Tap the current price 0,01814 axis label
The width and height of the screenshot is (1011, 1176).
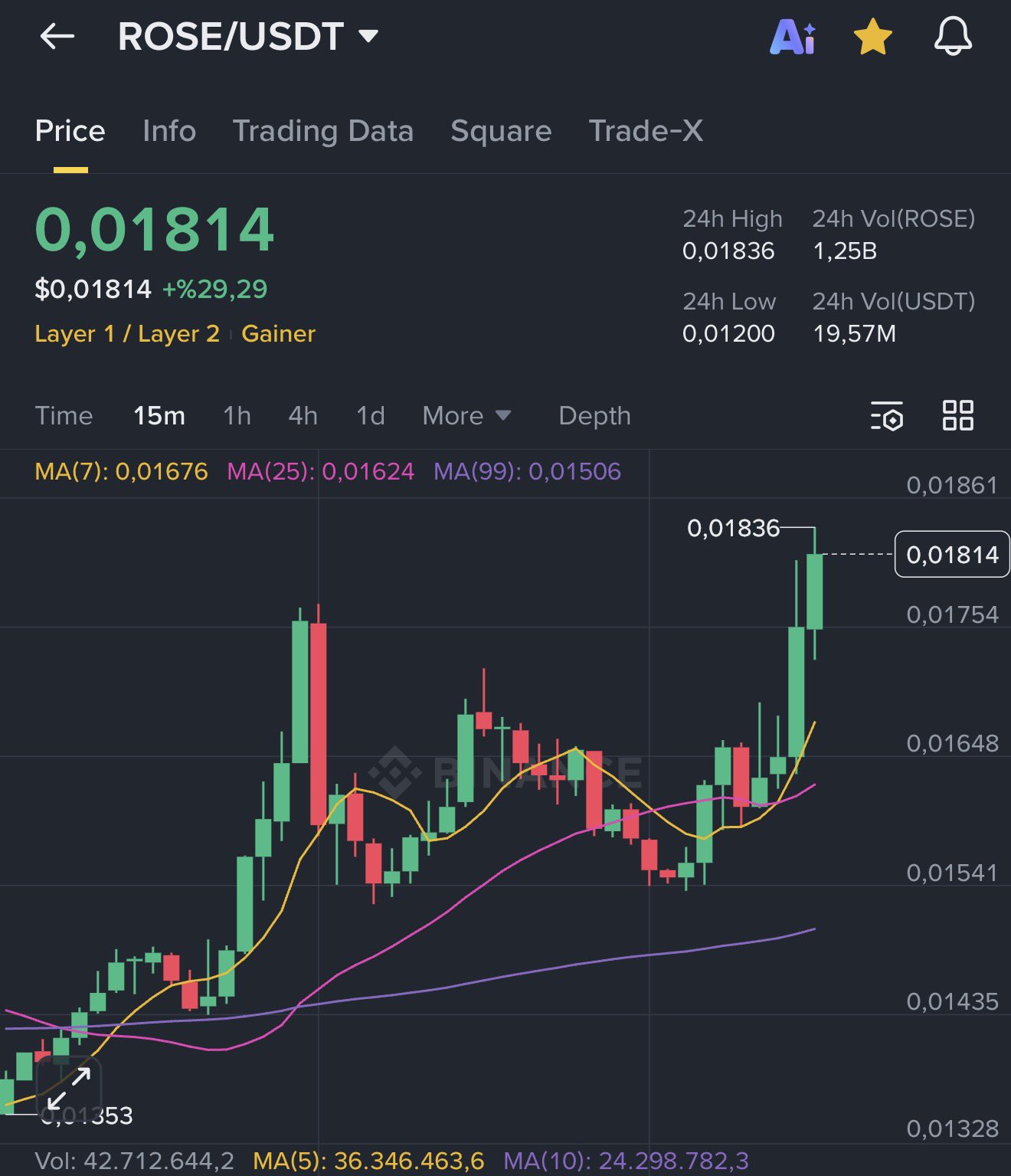952,554
